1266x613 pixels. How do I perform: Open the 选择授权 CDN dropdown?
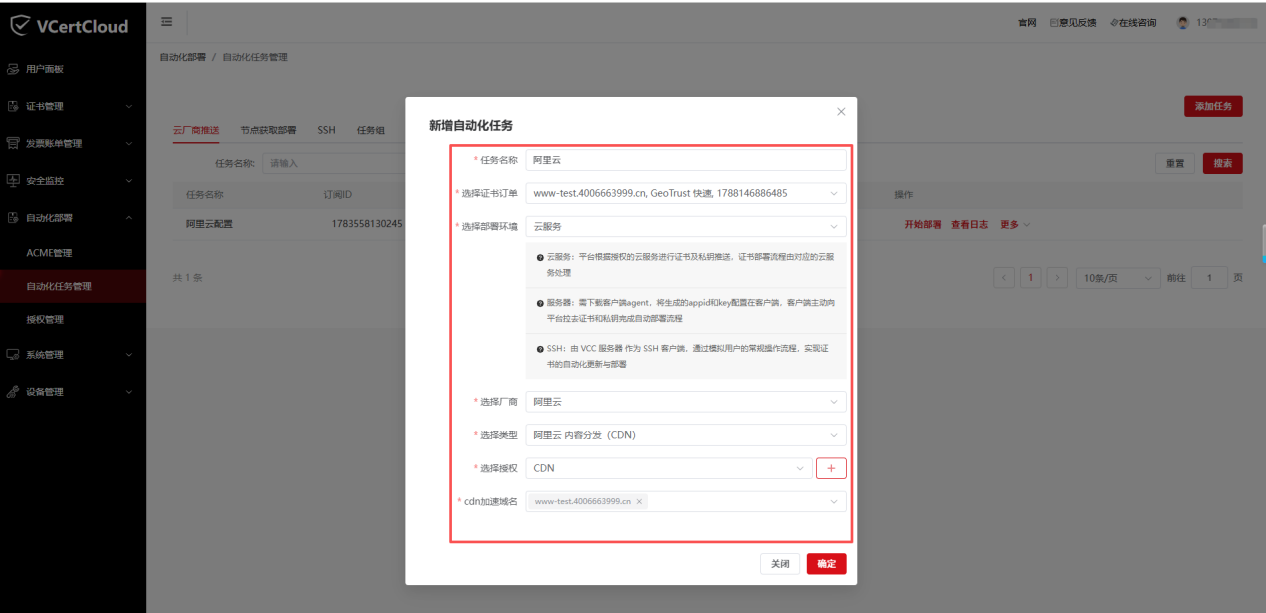click(669, 468)
